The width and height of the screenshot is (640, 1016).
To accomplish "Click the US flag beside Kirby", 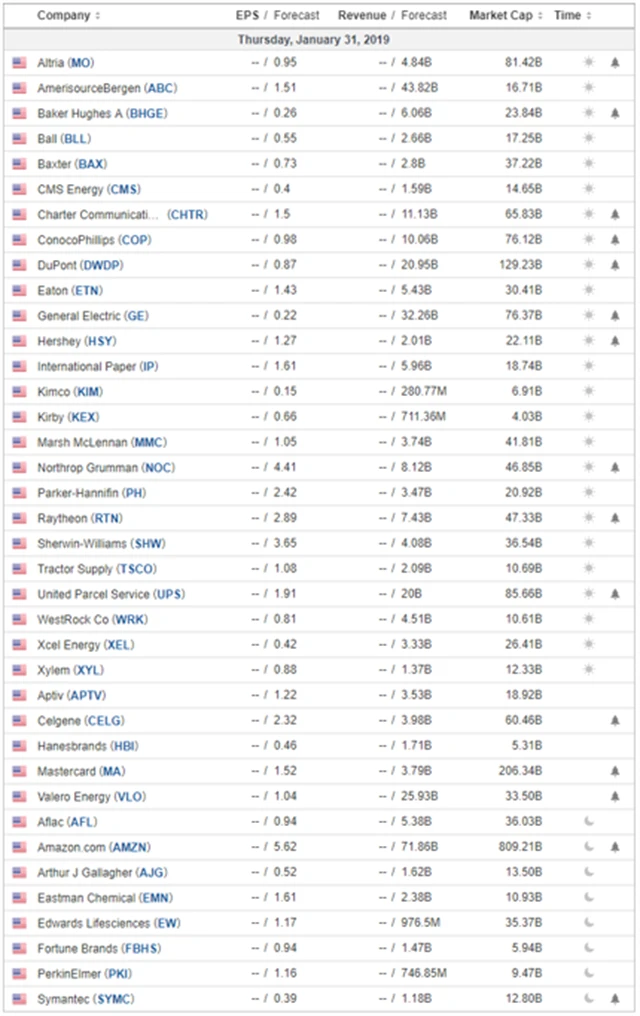I will pyautogui.click(x=19, y=416).
